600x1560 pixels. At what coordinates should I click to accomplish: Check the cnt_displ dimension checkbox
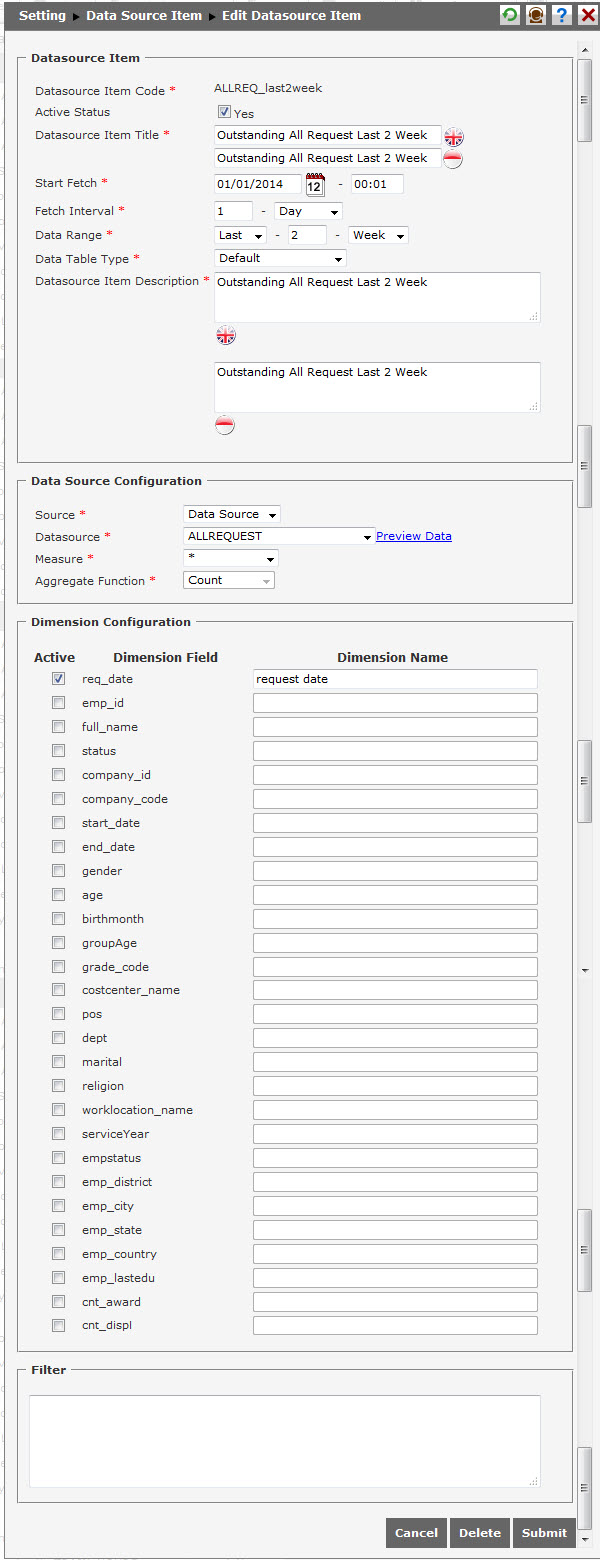pyautogui.click(x=58, y=1326)
